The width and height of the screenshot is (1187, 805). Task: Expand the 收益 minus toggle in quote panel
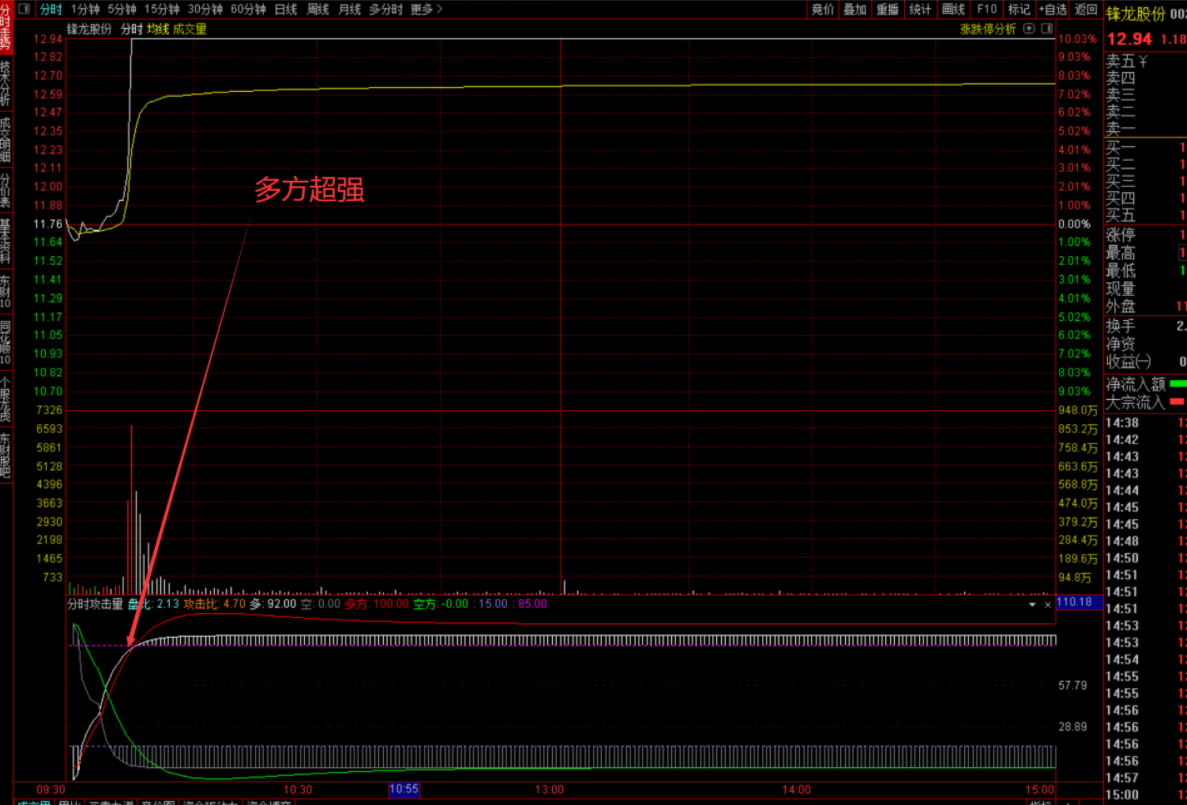pos(1143,361)
